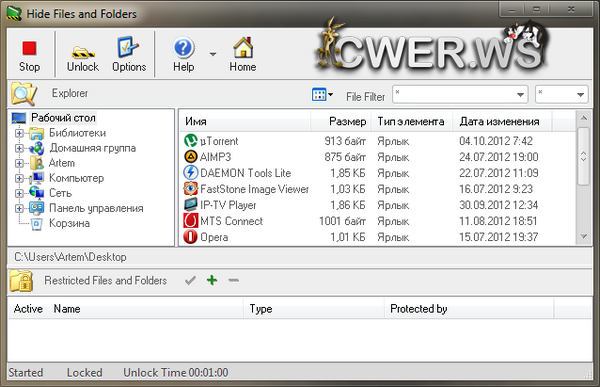
Task: Remove item with minus icon
Action: (233, 280)
